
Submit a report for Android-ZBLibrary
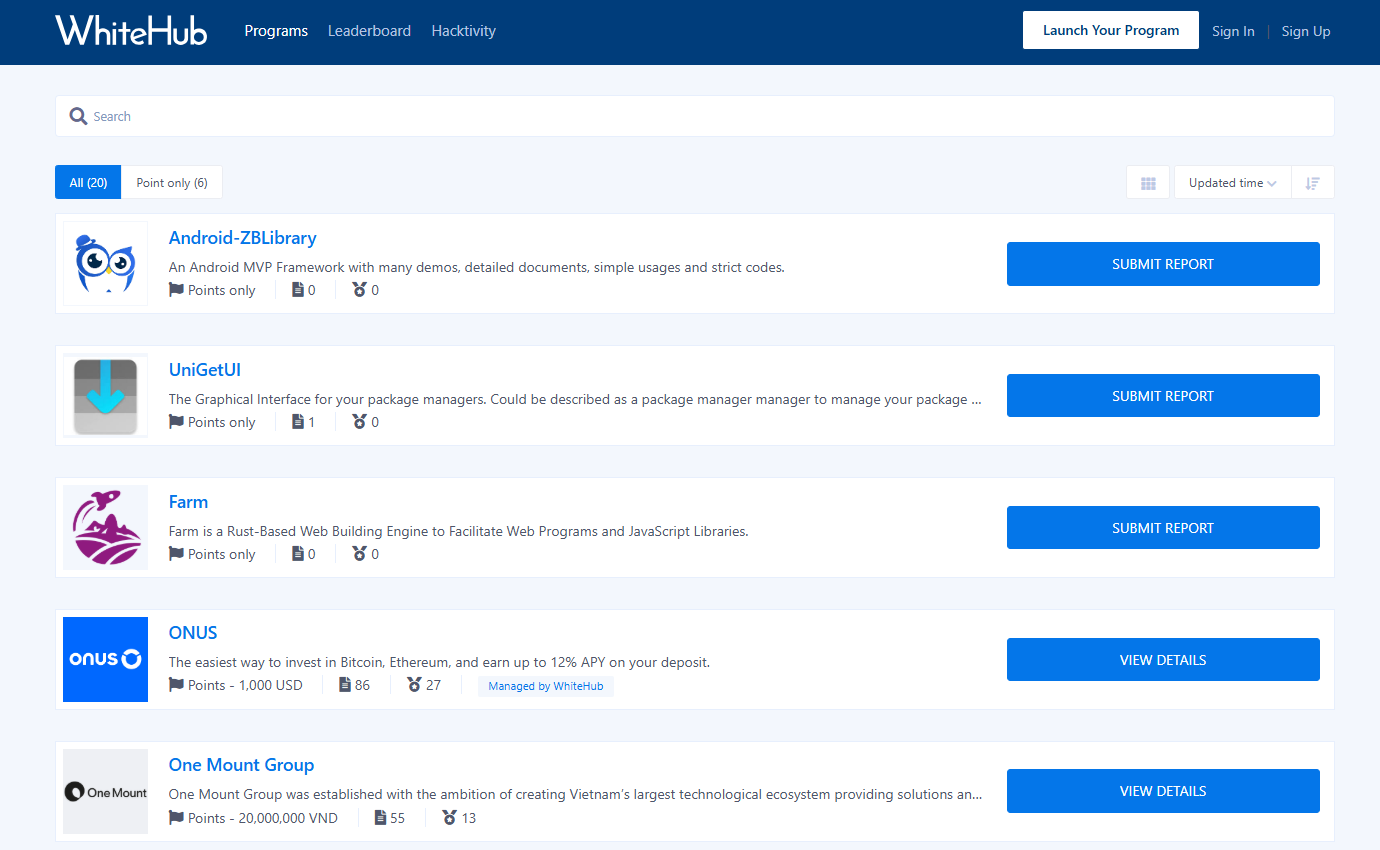coord(1163,264)
